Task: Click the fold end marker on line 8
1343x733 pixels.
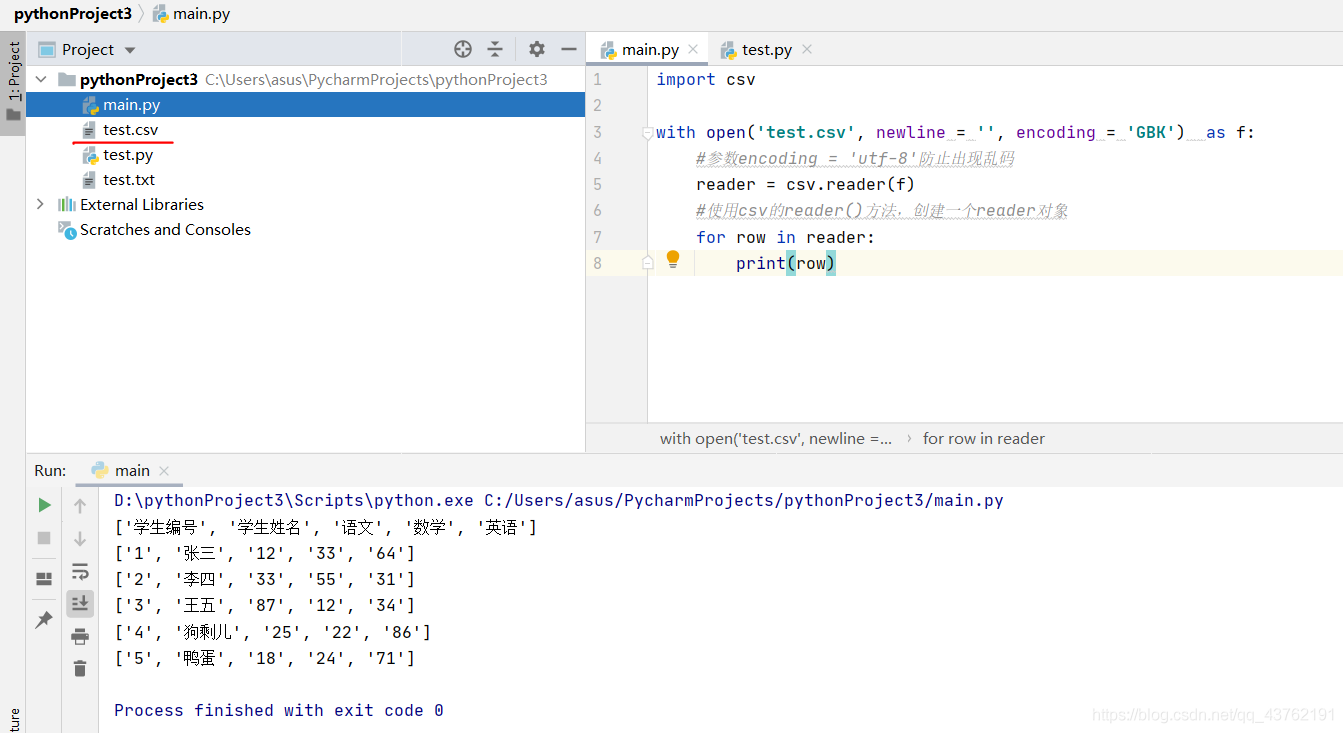Action: coord(648,262)
